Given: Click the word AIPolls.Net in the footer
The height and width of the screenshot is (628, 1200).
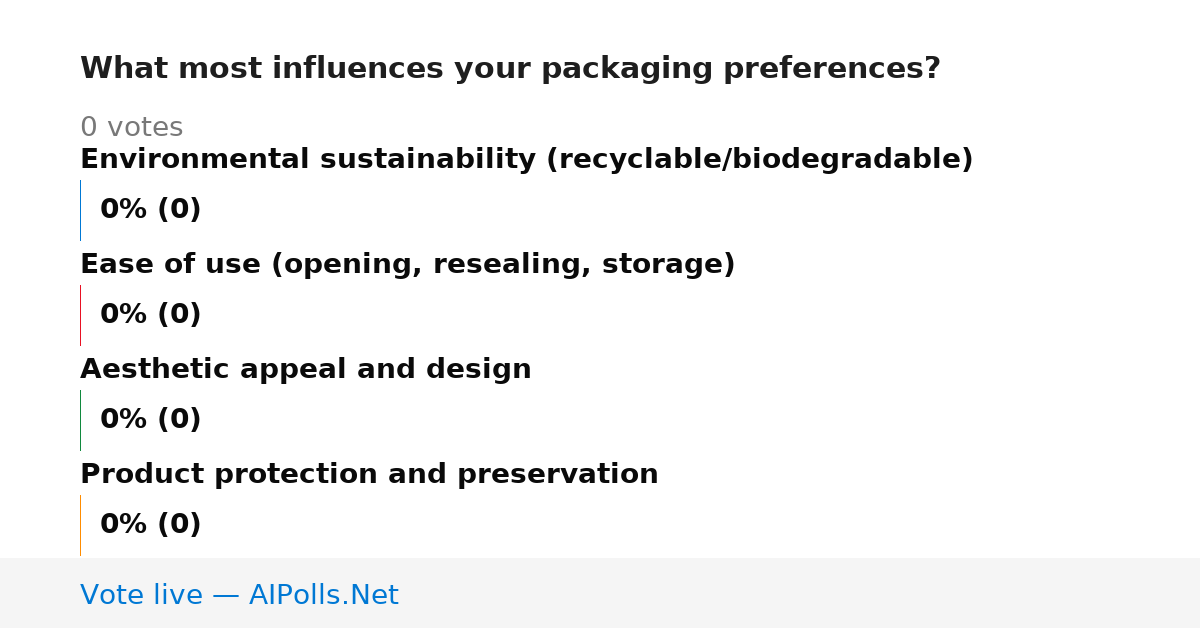Looking at the screenshot, I should [x=323, y=595].
